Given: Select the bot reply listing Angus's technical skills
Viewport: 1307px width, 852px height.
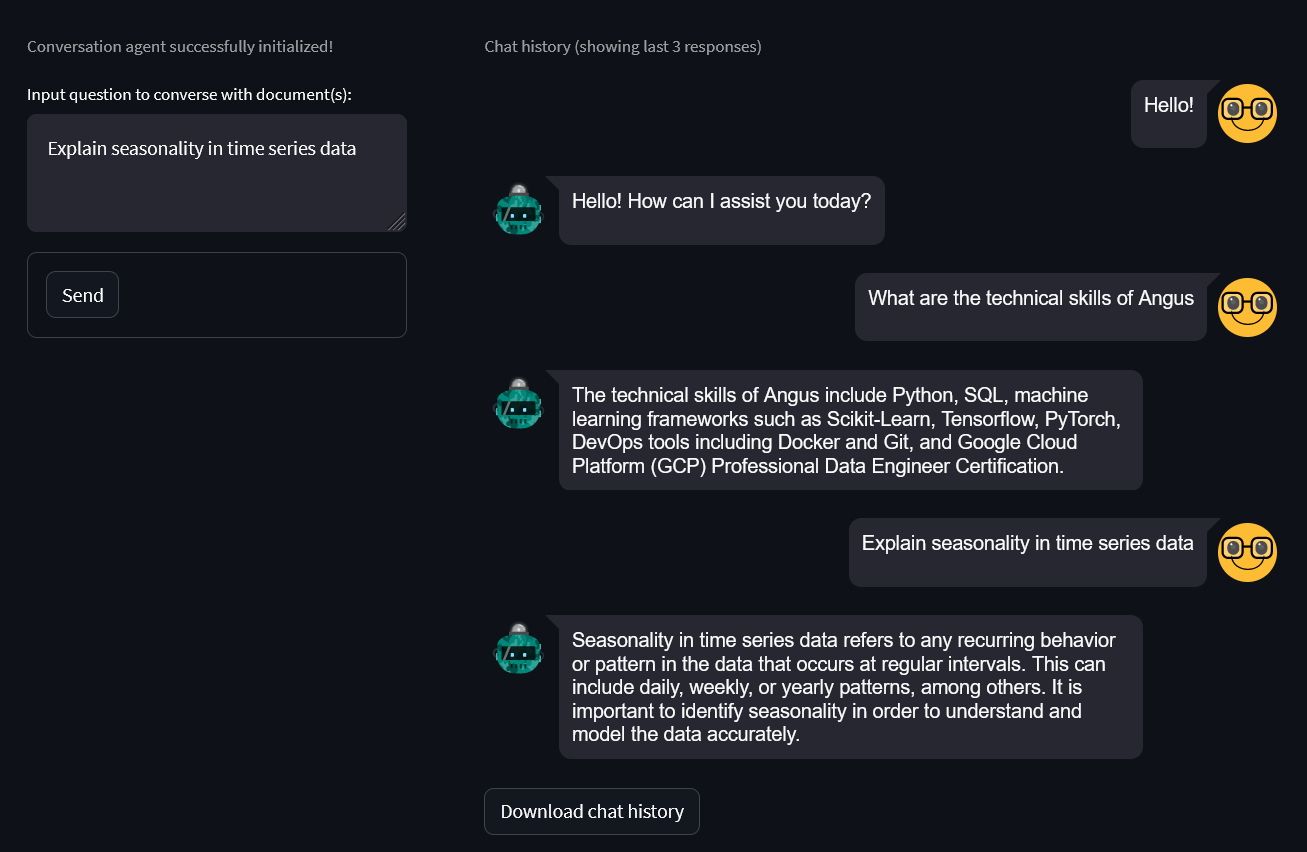Looking at the screenshot, I should click(x=851, y=430).
